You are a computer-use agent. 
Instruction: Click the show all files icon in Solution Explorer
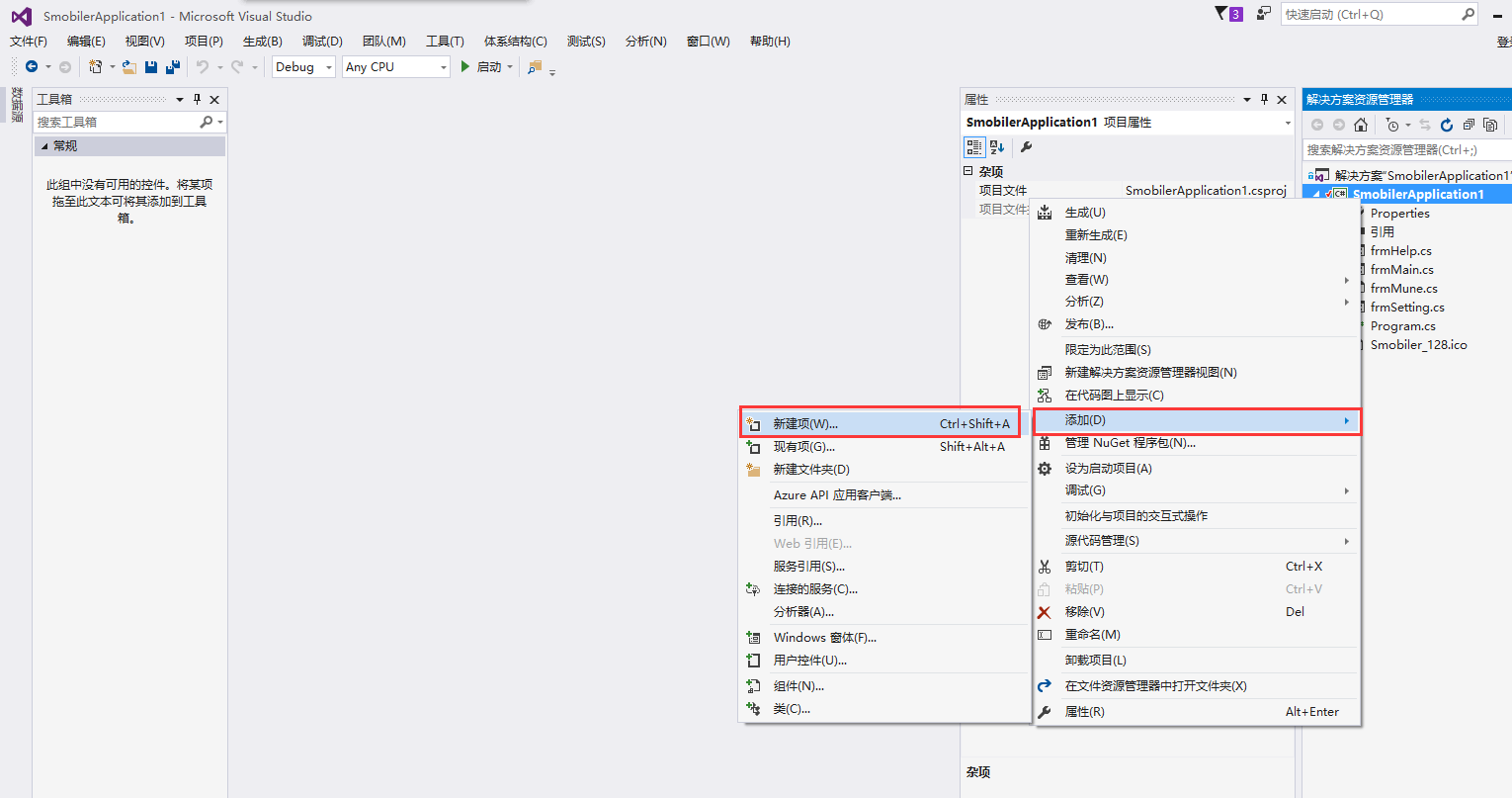coord(1490,125)
